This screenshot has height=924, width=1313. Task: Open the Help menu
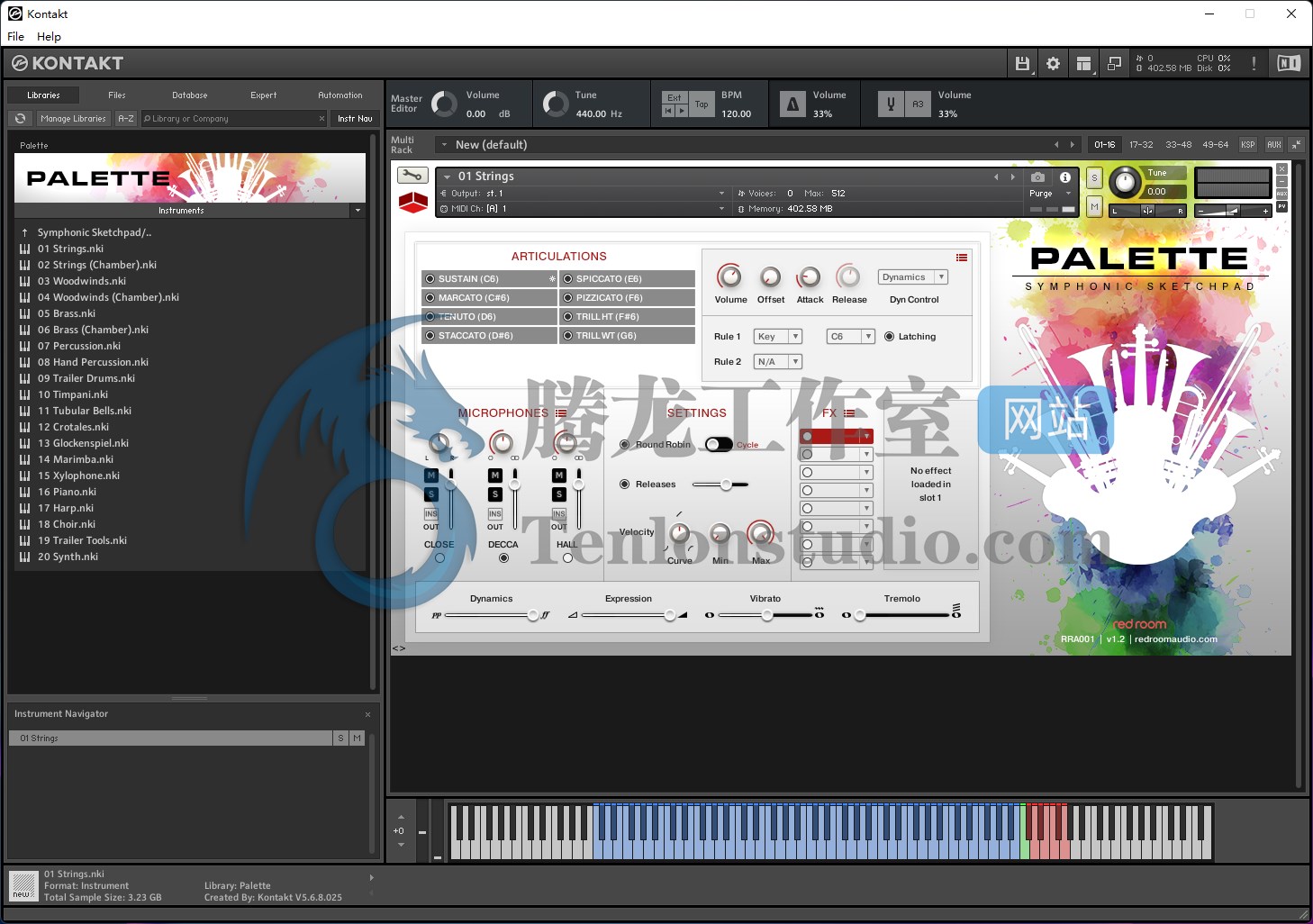[x=49, y=37]
